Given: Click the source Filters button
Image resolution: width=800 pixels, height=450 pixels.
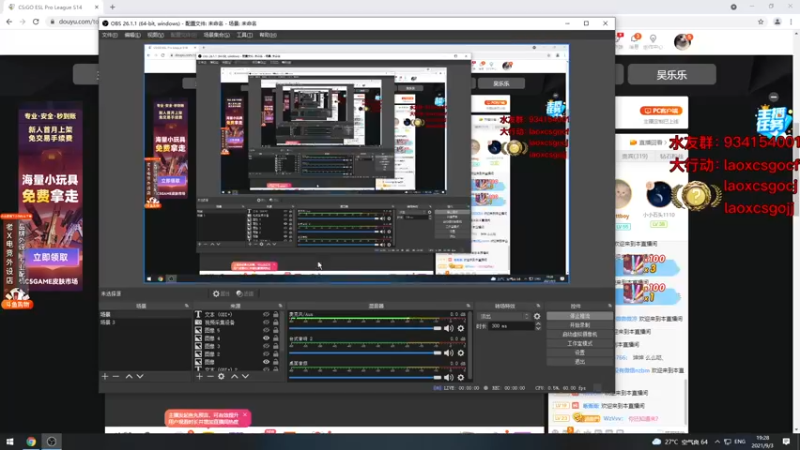Looking at the screenshot, I should [245, 294].
